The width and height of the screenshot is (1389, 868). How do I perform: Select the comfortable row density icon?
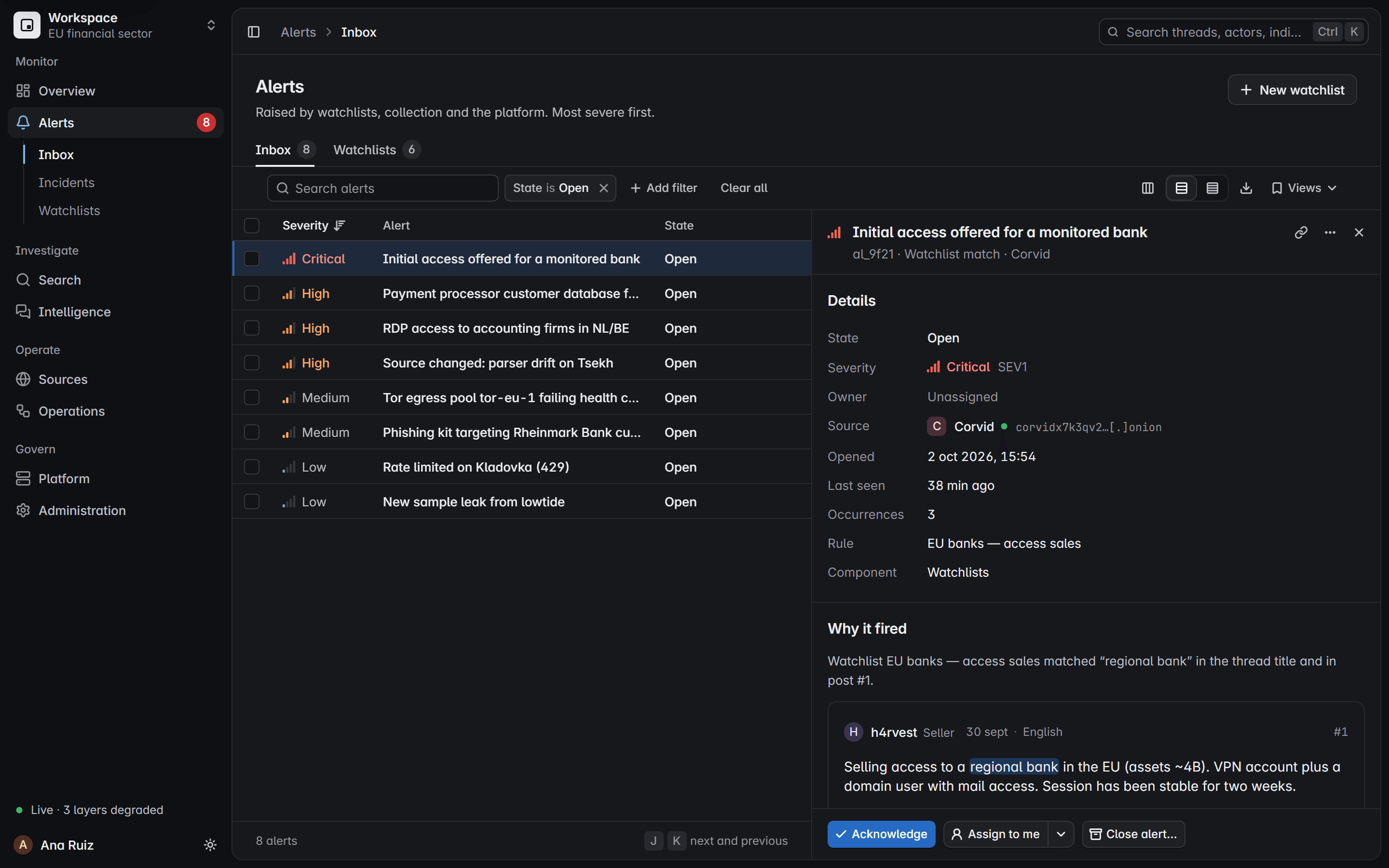pos(1181,188)
